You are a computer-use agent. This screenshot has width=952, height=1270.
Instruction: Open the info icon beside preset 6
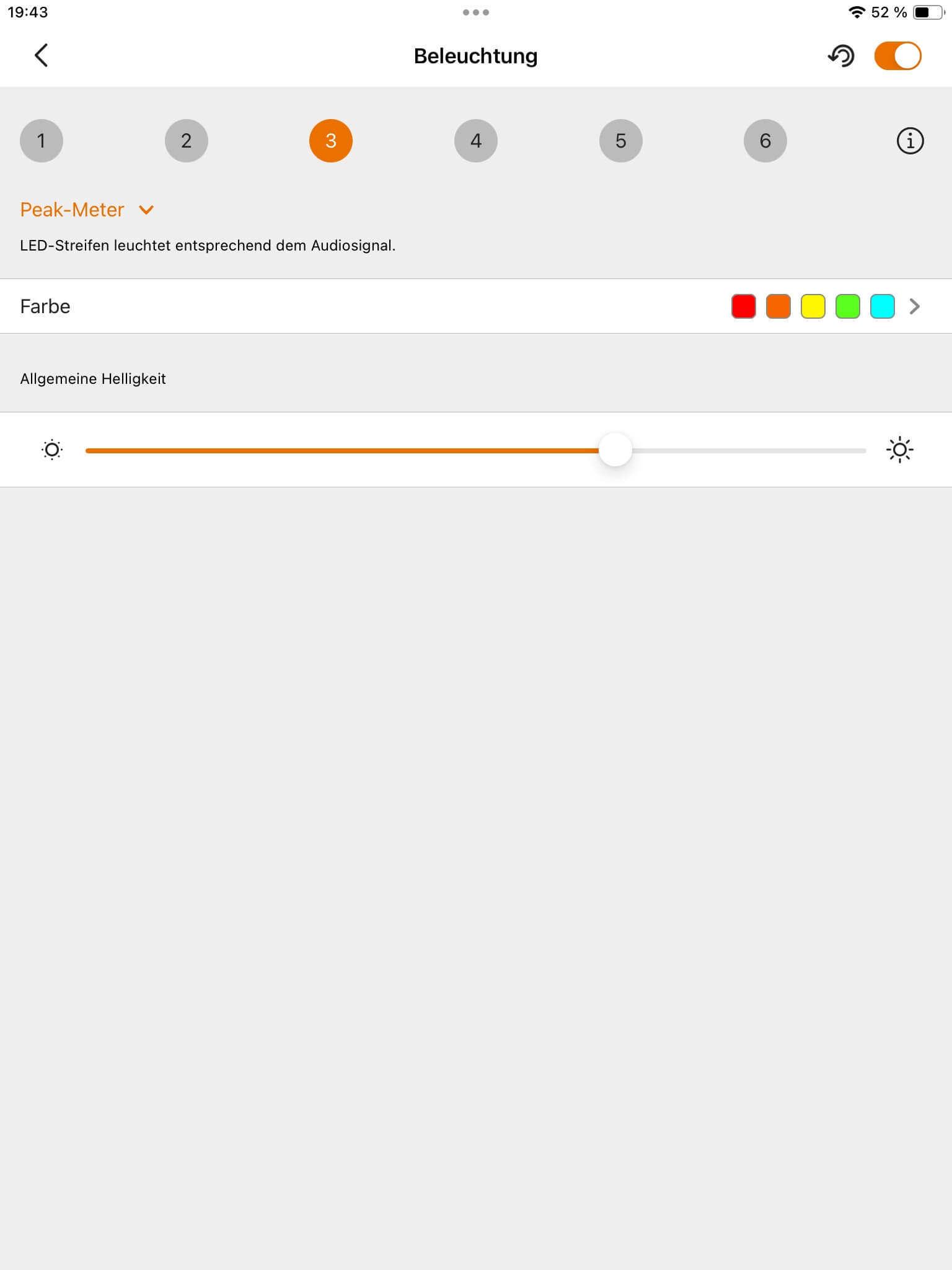coord(910,141)
